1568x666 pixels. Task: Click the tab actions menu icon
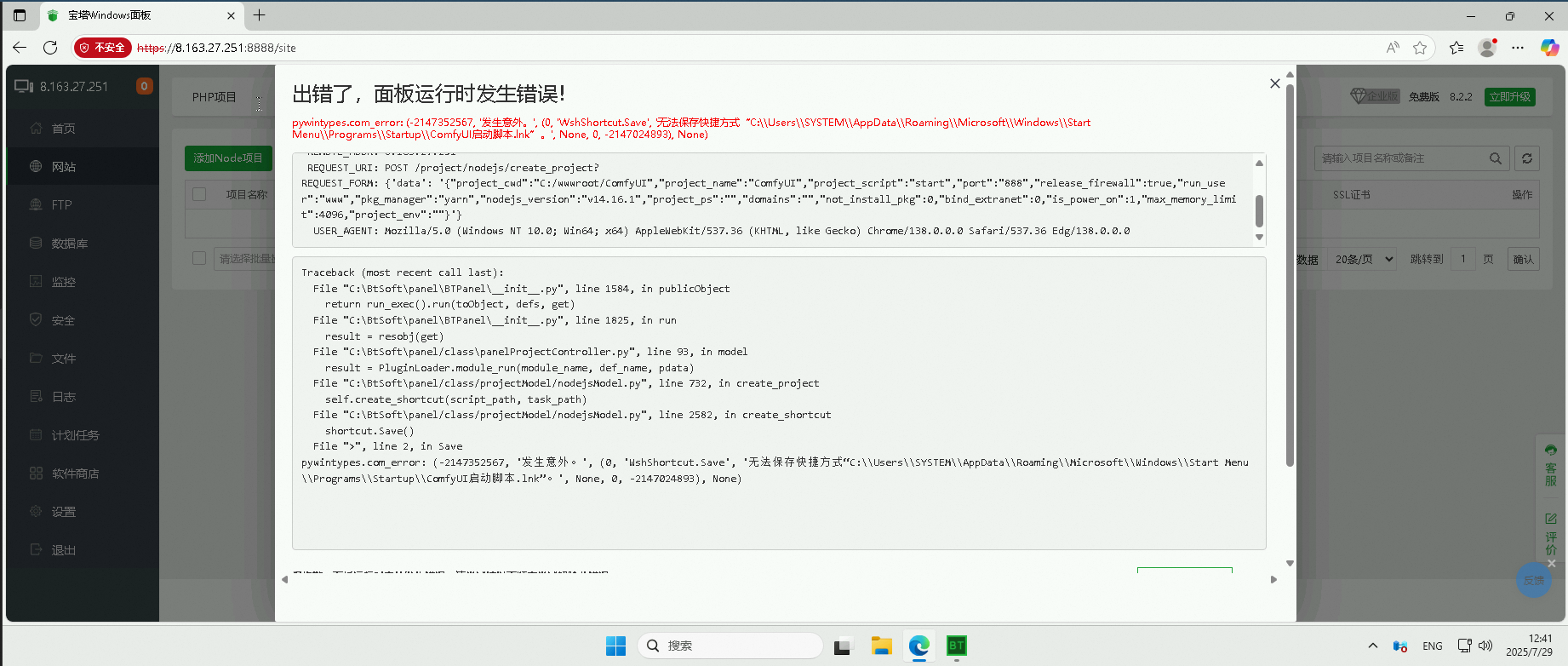click(20, 15)
